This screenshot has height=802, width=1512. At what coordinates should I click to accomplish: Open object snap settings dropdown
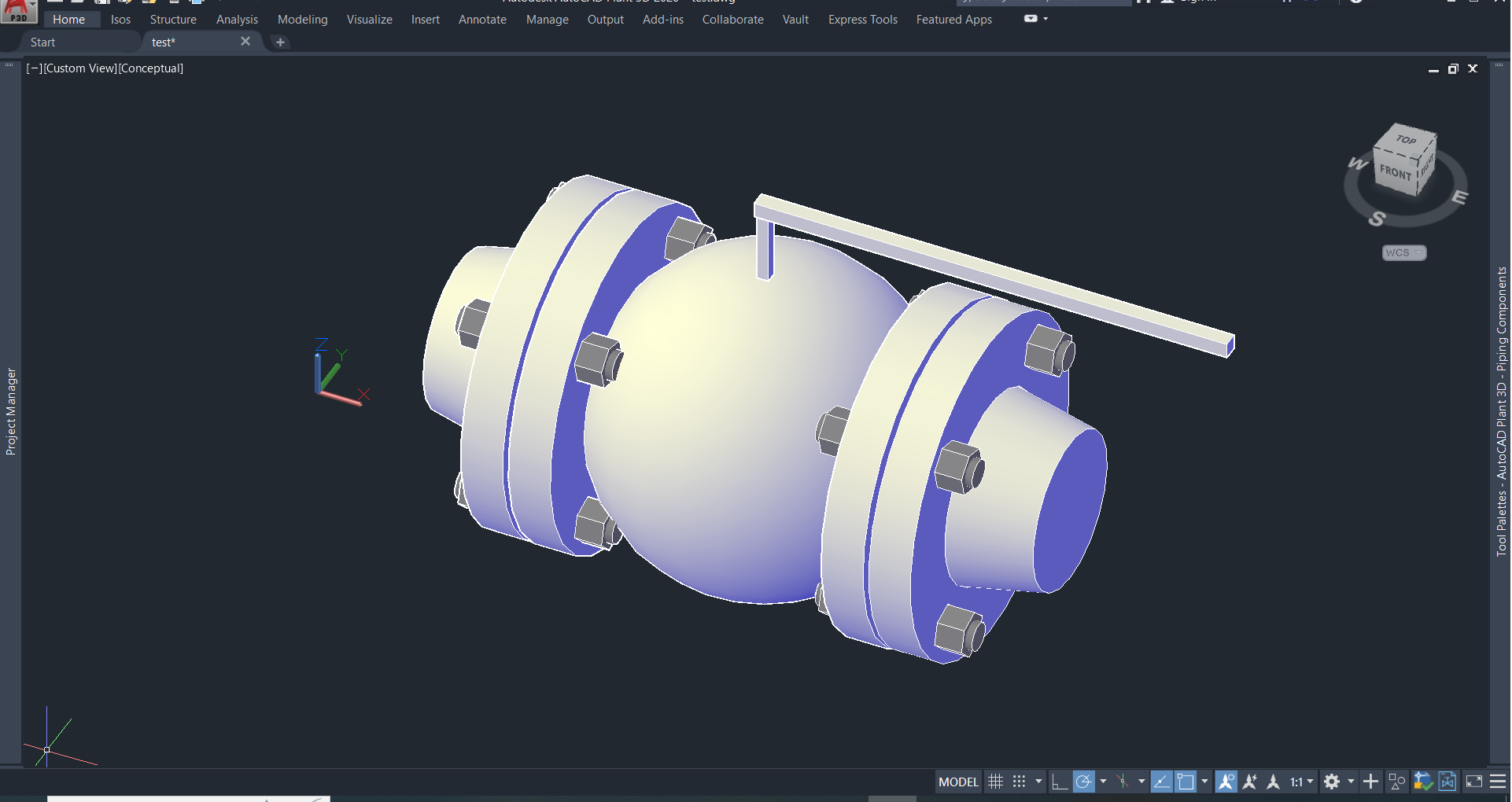click(x=1204, y=782)
